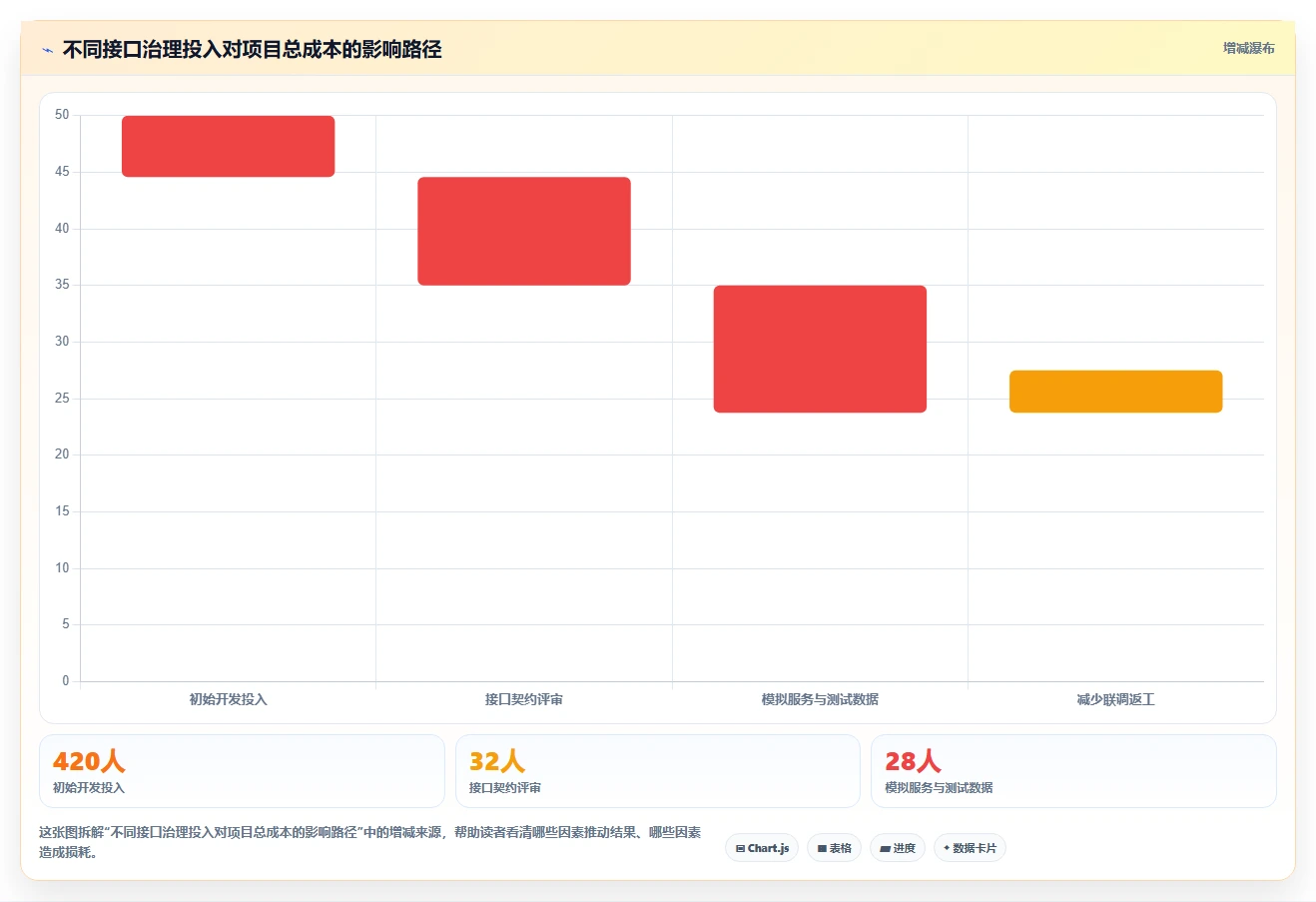This screenshot has height=902, width=1316.
Task: Click the description paragraph starting 这张图拆解
Action: click(x=370, y=842)
